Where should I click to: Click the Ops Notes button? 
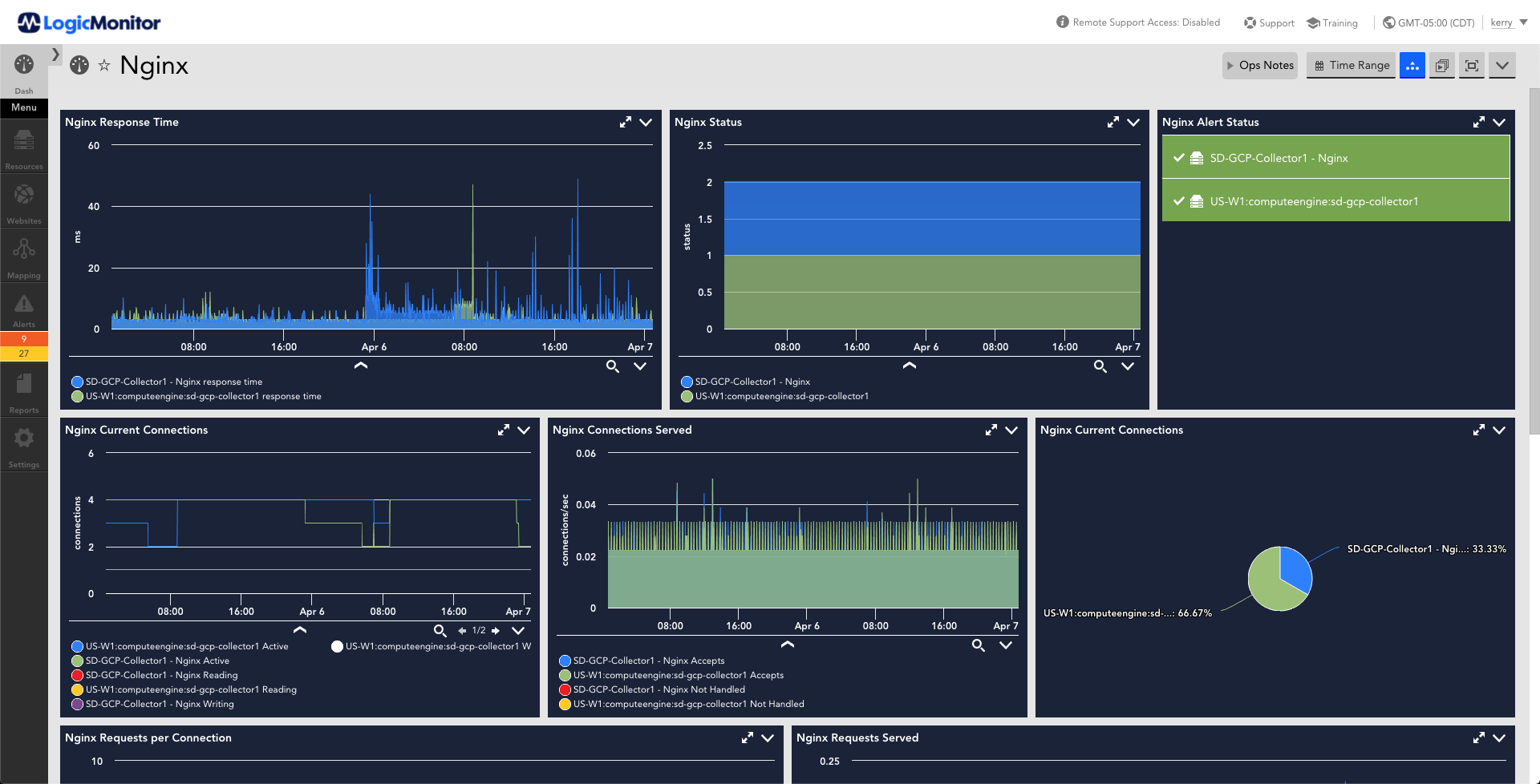(x=1260, y=66)
